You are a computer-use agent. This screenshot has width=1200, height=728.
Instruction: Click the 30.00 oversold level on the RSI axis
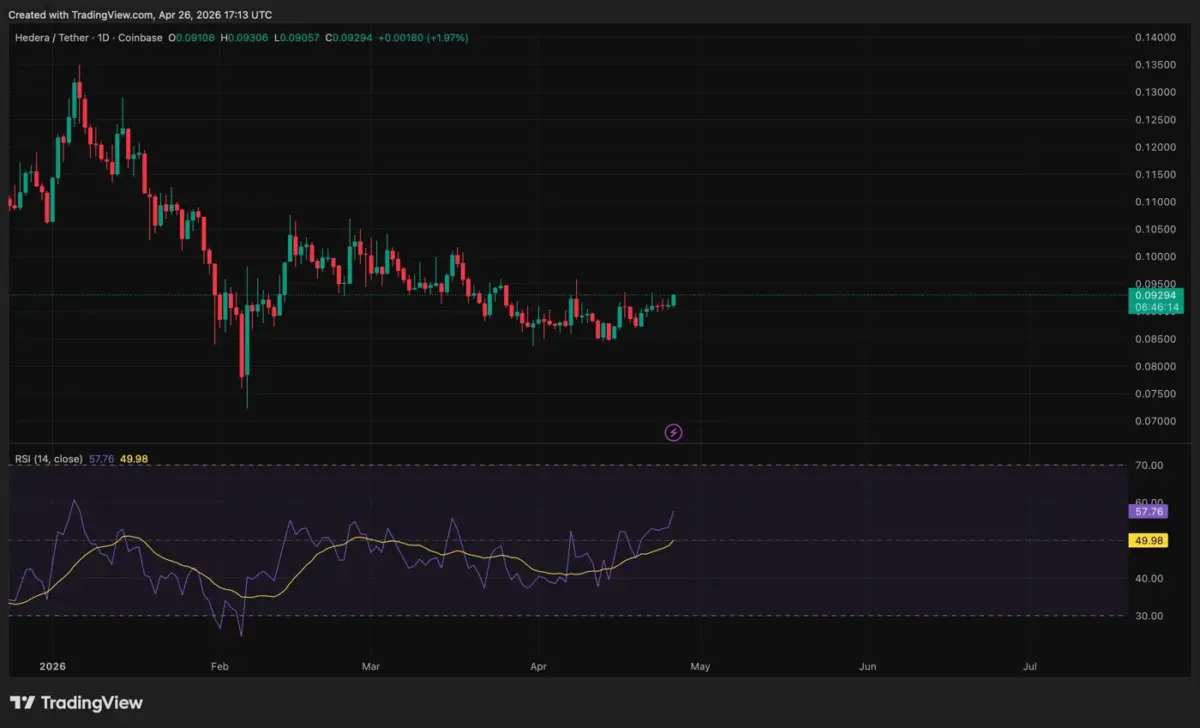pyautogui.click(x=1149, y=616)
